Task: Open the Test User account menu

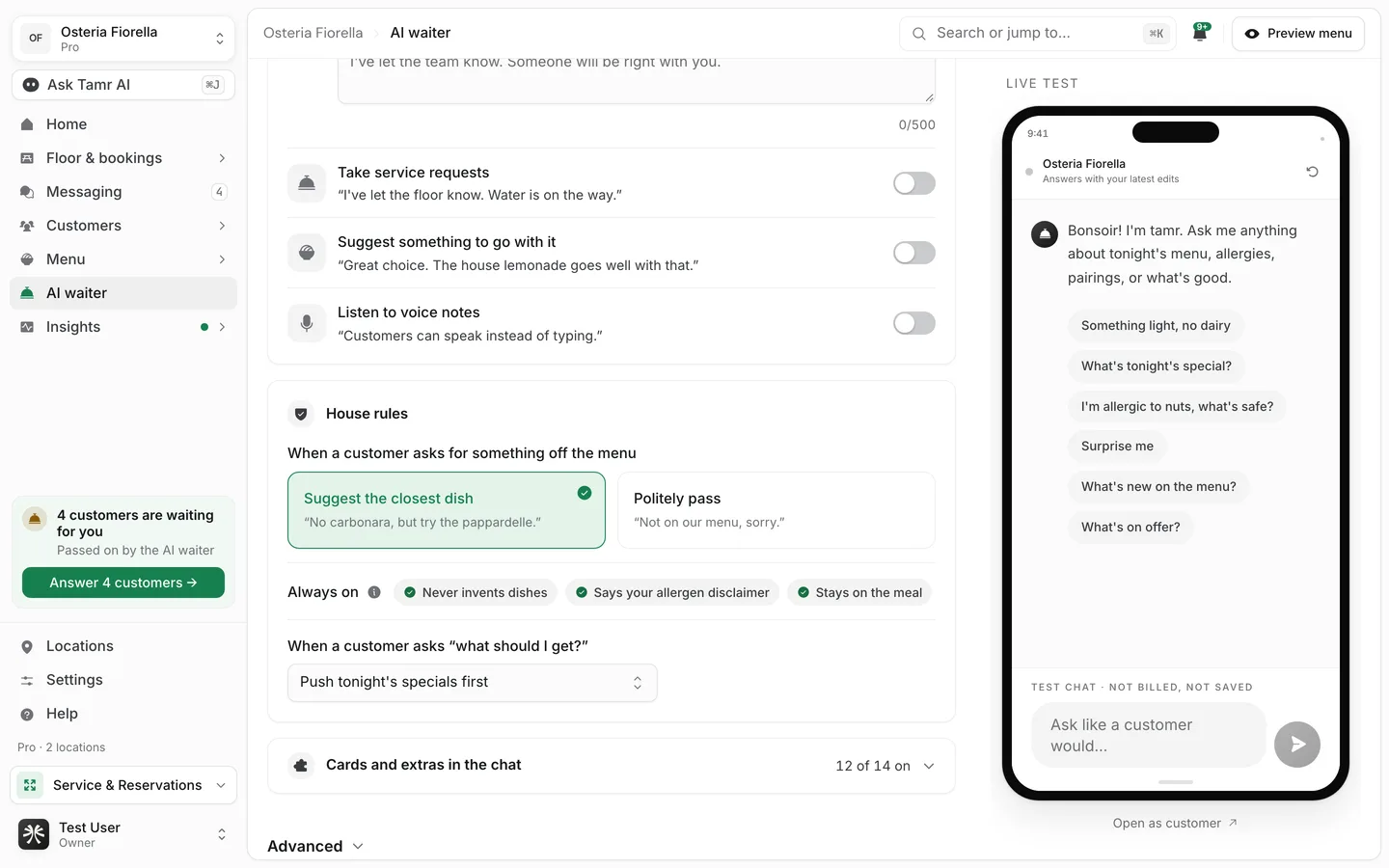Action: click(123, 834)
